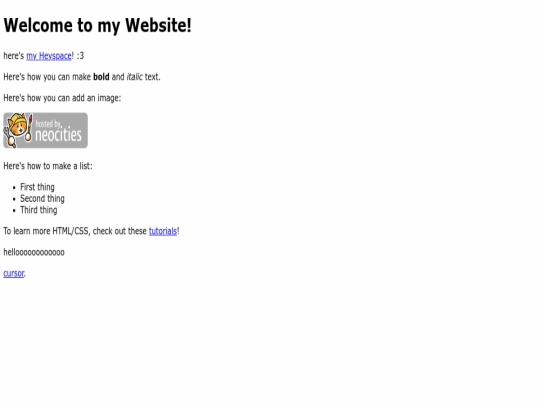
Task: Follow the "tutorials" hyperlink
Action: [163, 231]
